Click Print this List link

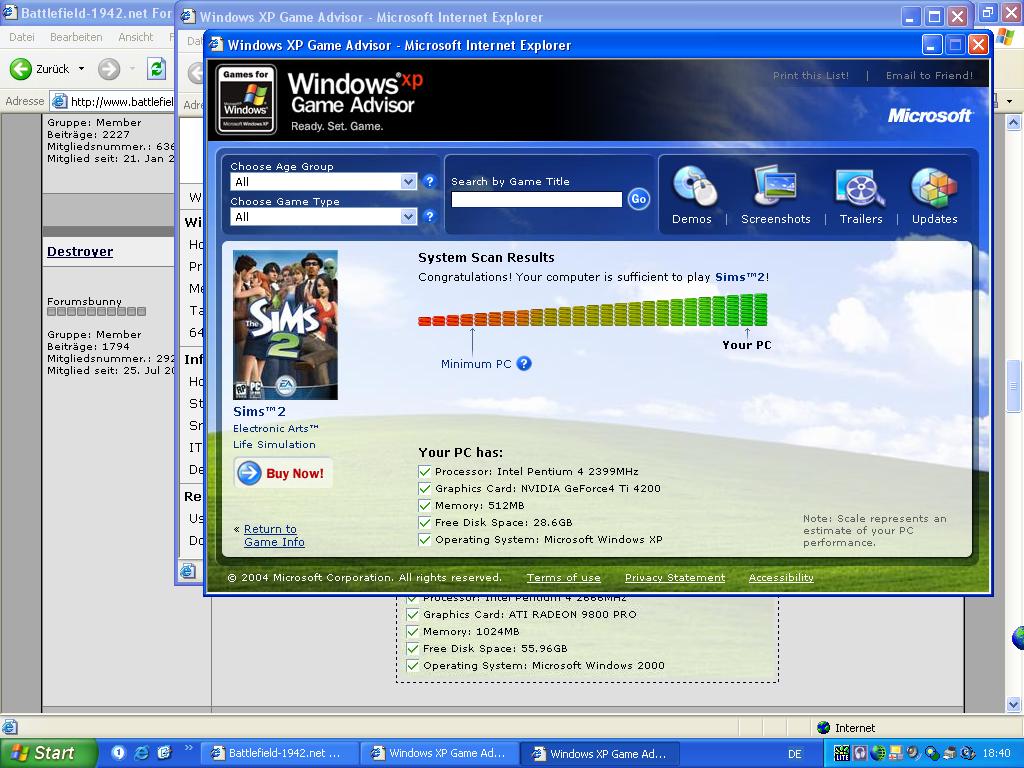810,75
